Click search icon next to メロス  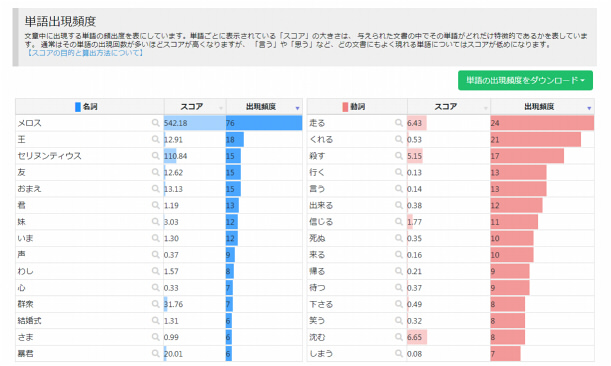[155, 123]
